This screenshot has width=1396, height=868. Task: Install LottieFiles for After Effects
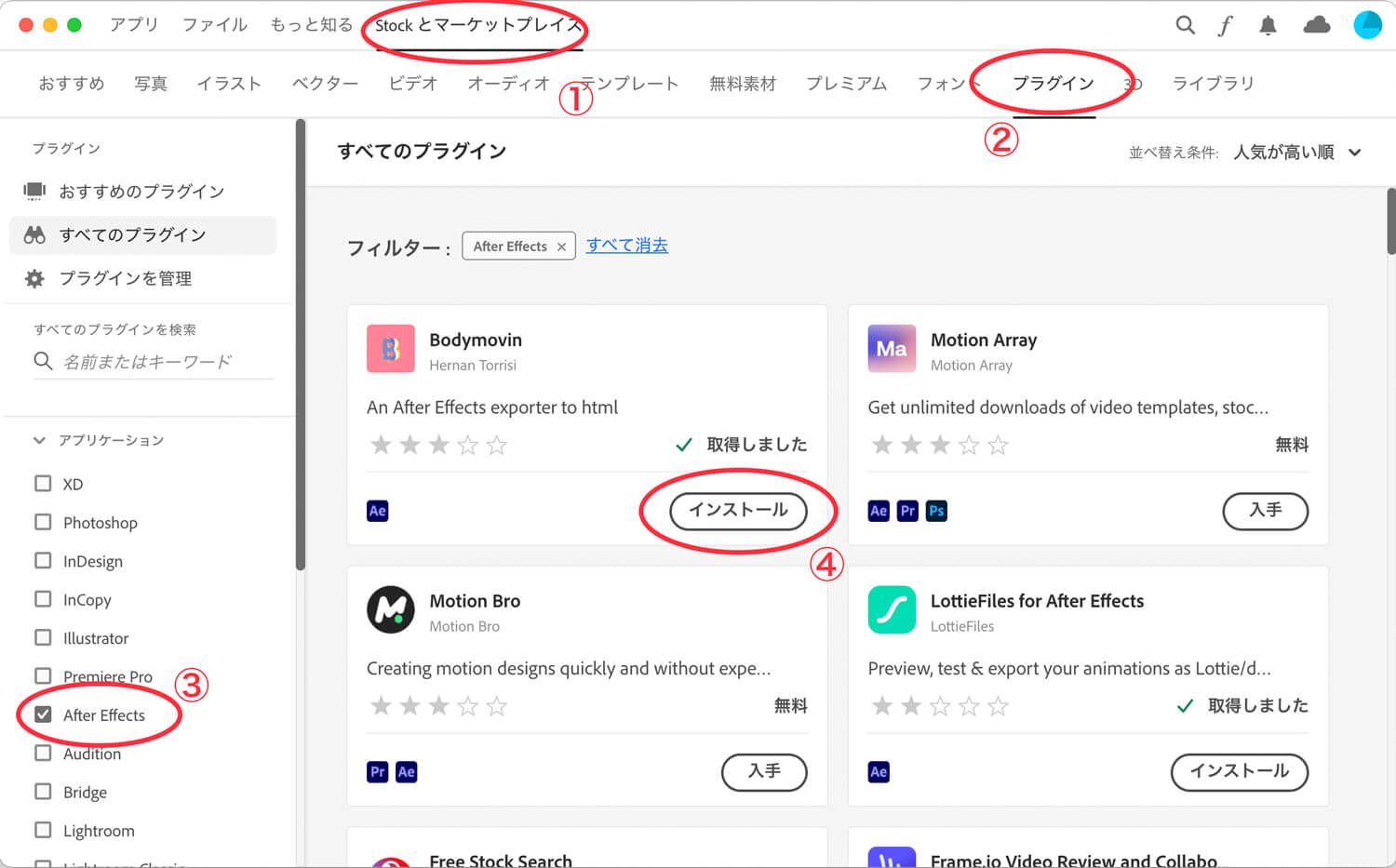1240,772
